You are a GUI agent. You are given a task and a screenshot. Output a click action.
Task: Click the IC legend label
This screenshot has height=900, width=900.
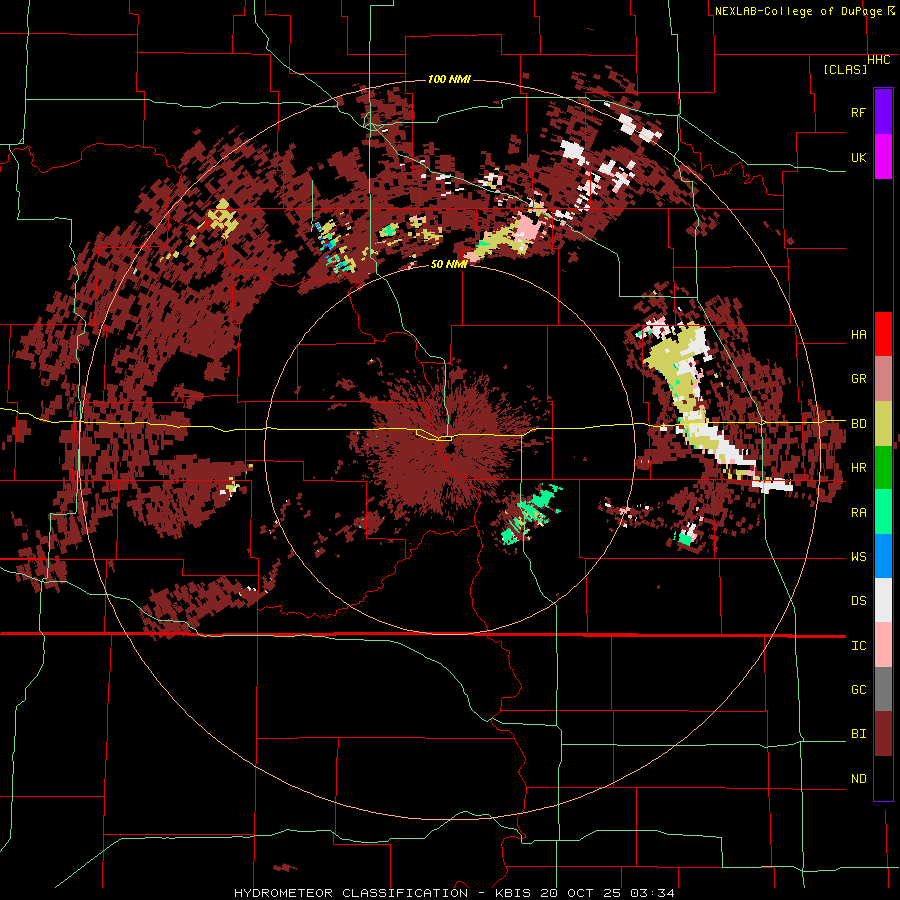point(858,646)
